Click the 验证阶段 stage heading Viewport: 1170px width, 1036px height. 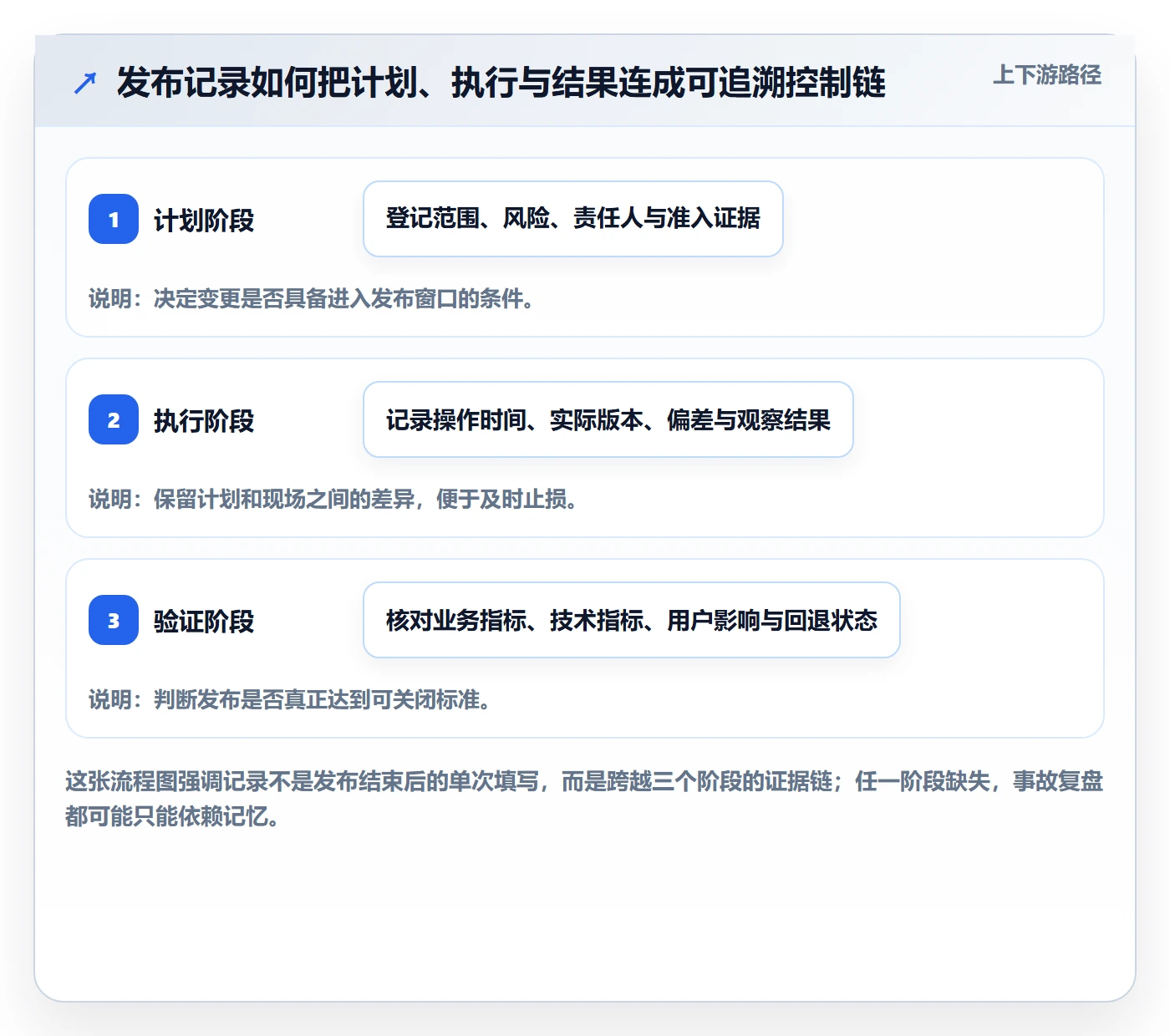click(204, 621)
